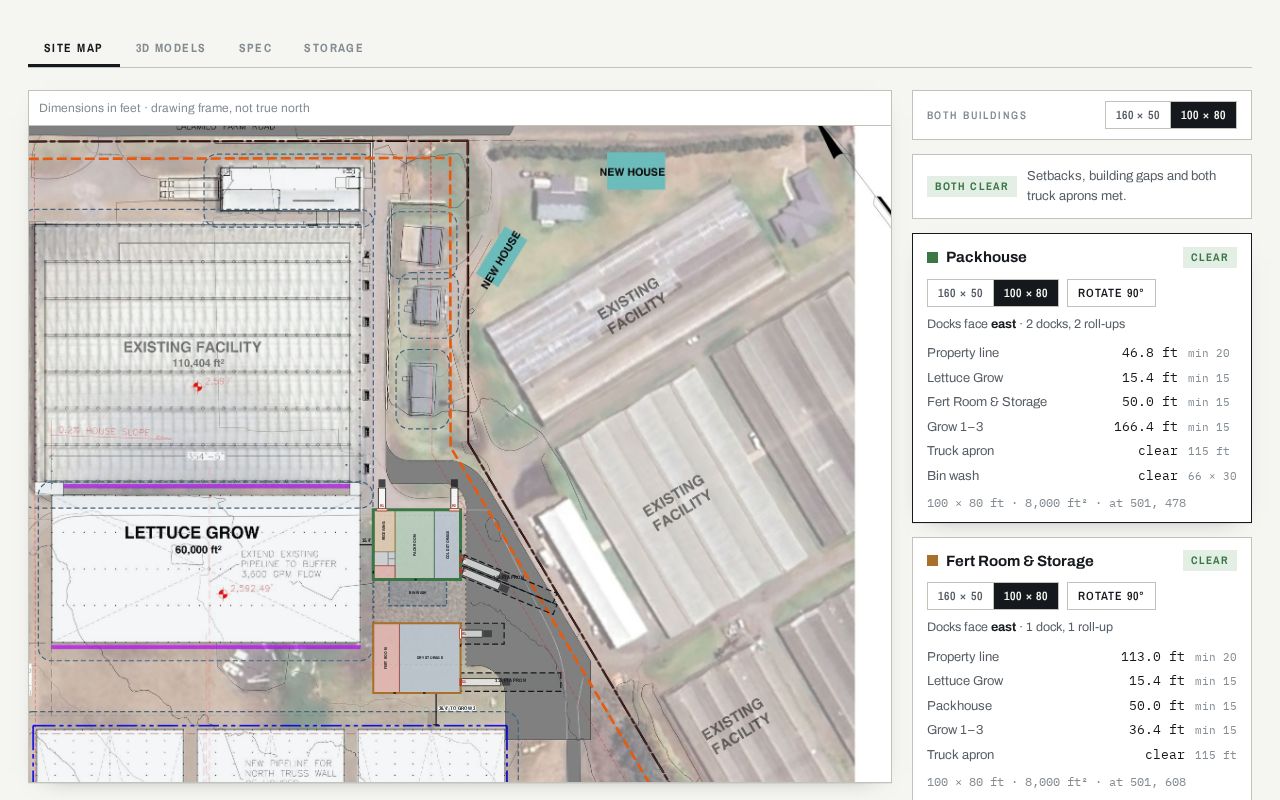Screen dimensions: 1280x800
Task: Click the Fert Room property line value 113.0 ft
Action: tap(1152, 657)
